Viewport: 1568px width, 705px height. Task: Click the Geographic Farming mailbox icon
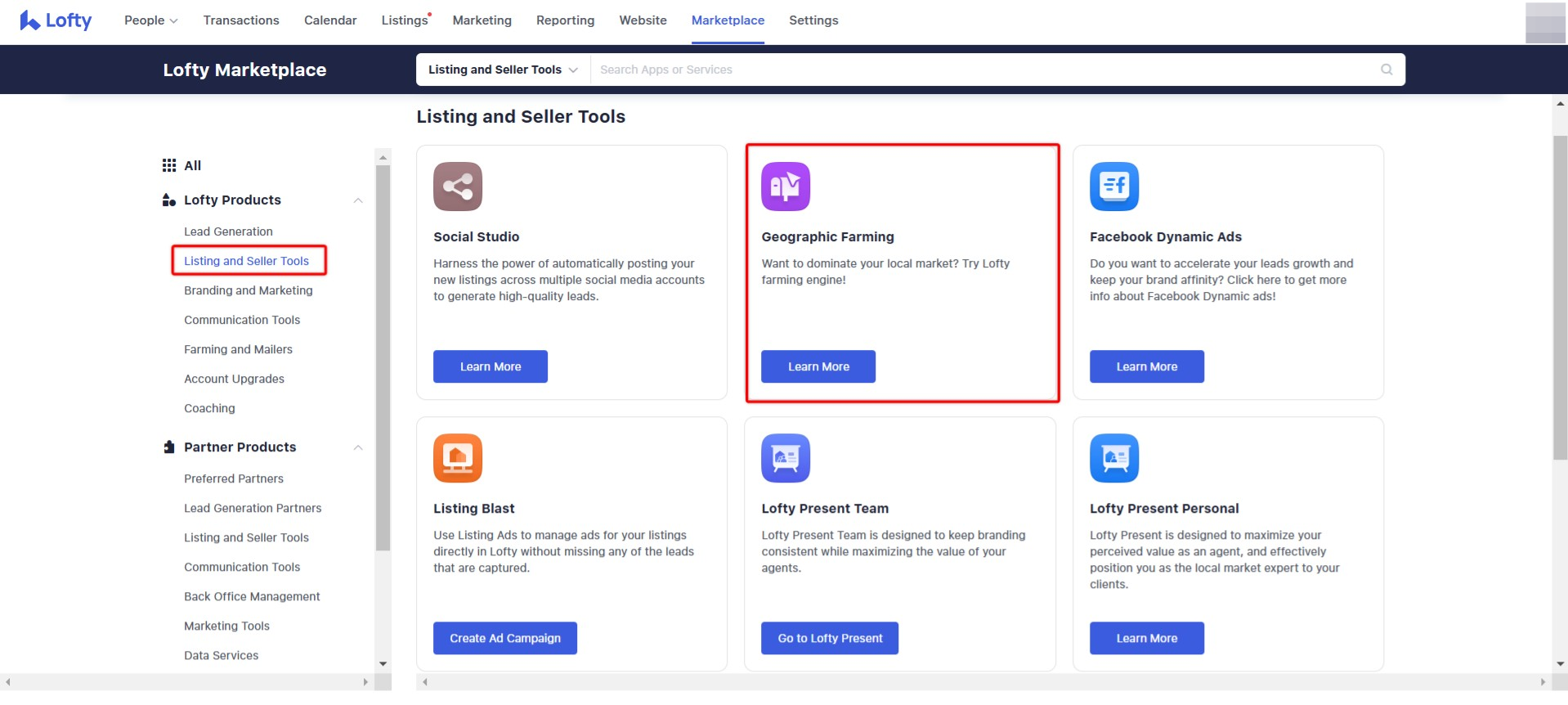point(785,186)
